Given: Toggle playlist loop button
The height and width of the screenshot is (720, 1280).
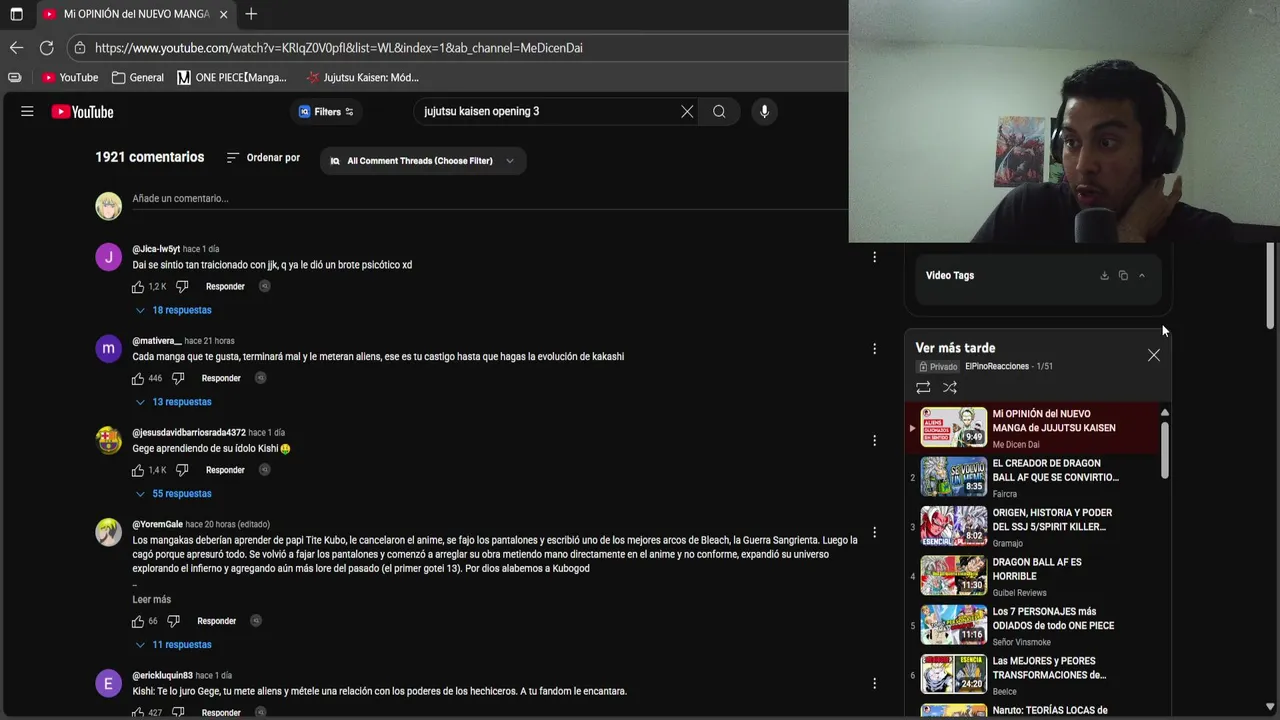Looking at the screenshot, I should (923, 388).
